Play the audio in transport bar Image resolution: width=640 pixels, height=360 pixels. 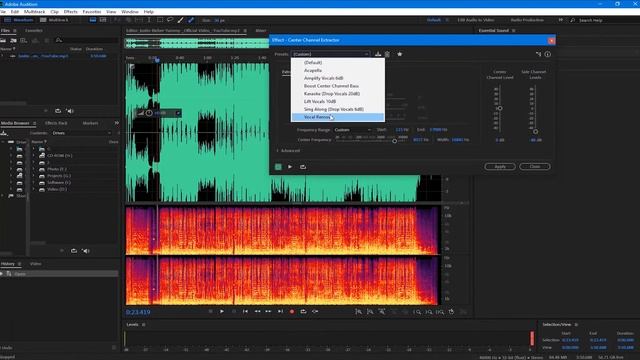coord(222,311)
